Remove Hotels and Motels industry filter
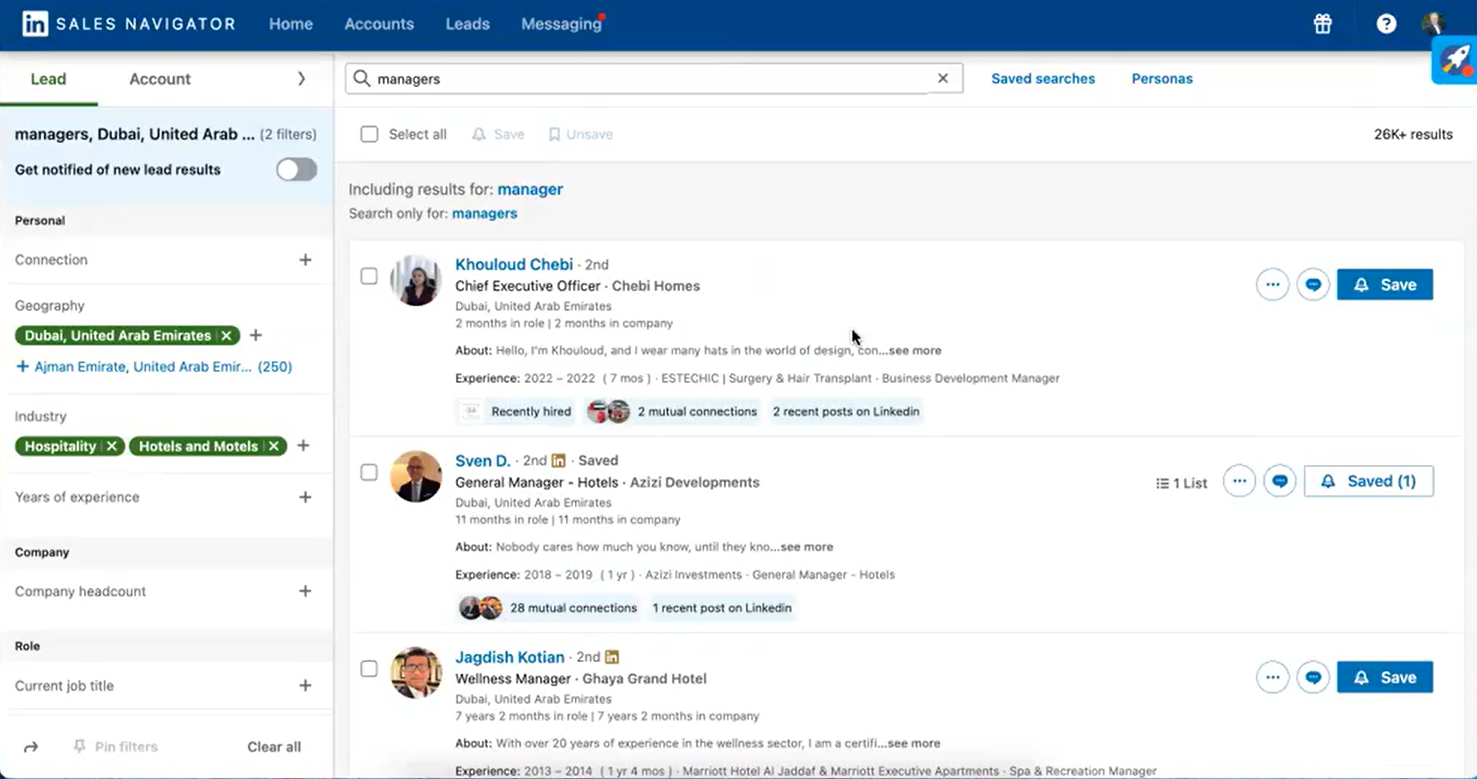Image resolution: width=1477 pixels, height=779 pixels. click(x=274, y=446)
